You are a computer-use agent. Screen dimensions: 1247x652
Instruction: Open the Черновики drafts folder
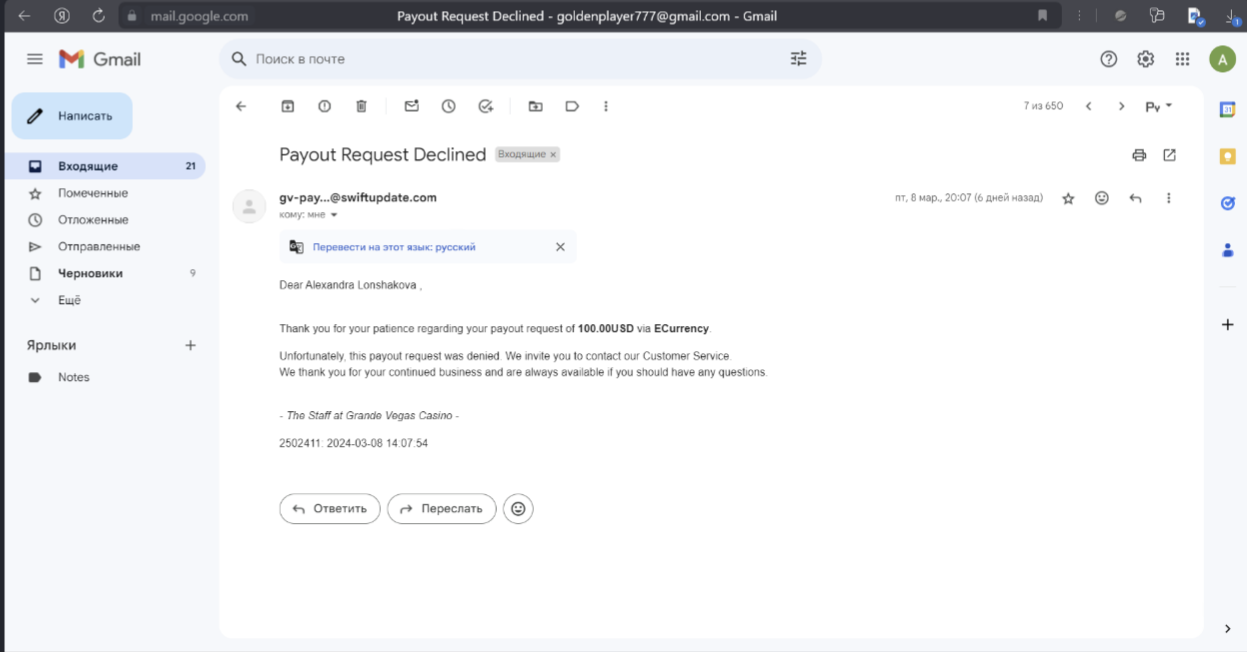click(104, 273)
